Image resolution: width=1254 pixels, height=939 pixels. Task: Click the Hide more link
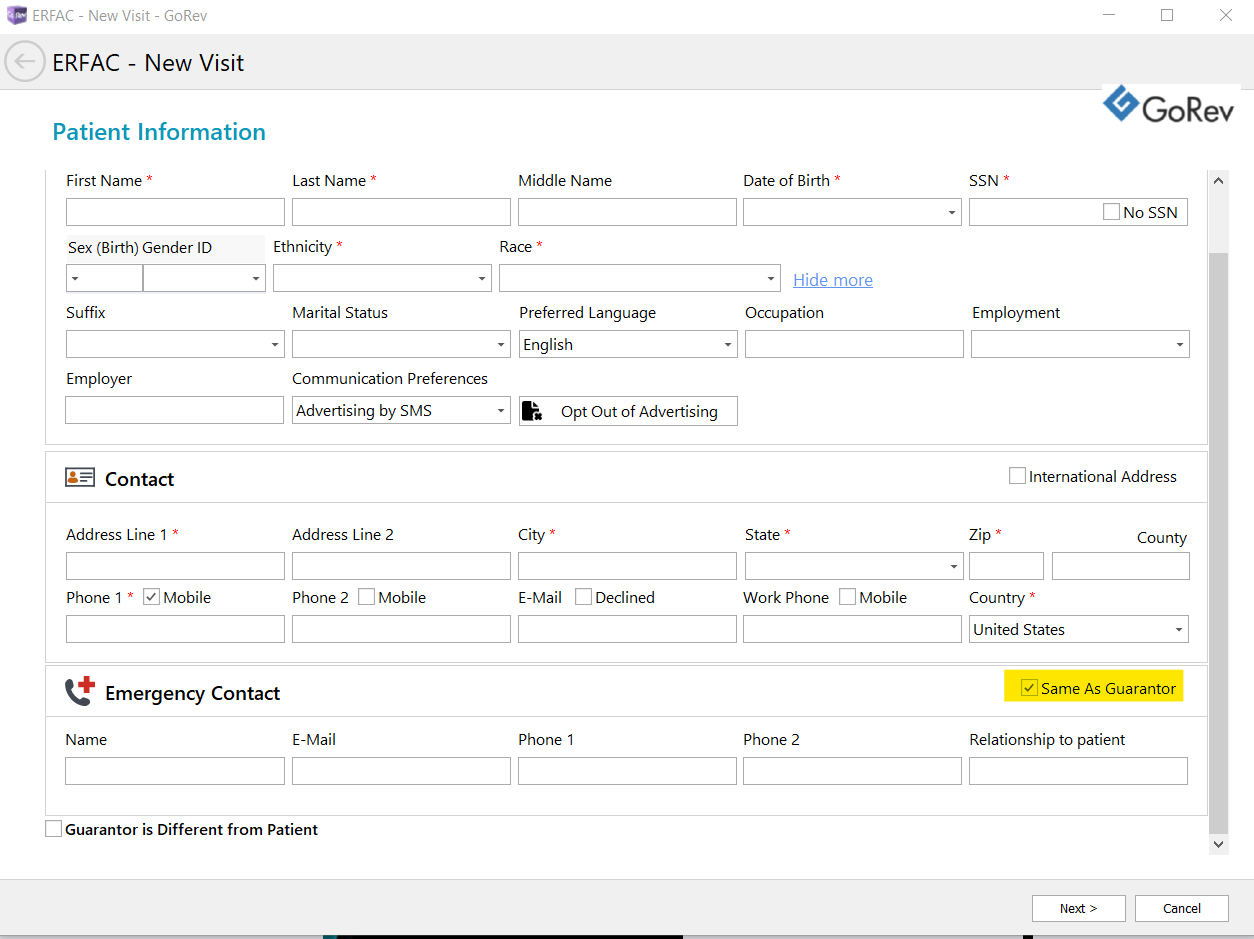coord(833,280)
